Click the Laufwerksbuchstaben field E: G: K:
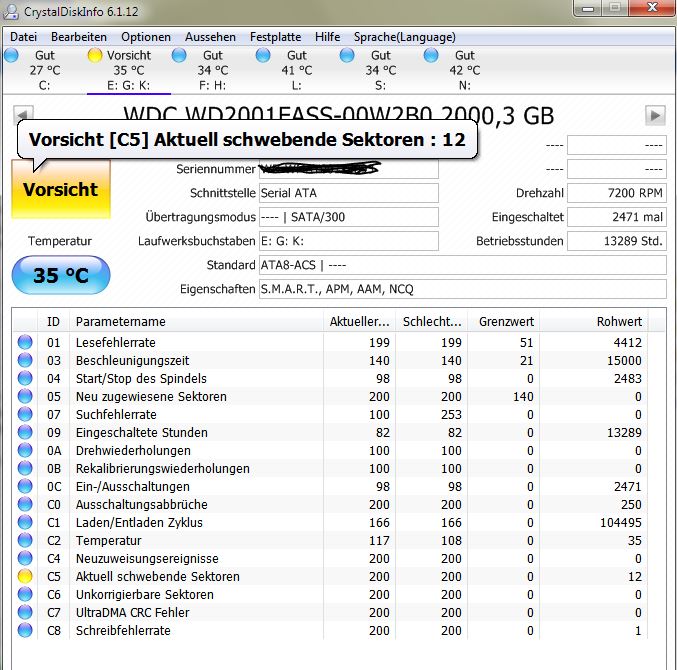Screen dimensions: 677x670 click(x=349, y=241)
